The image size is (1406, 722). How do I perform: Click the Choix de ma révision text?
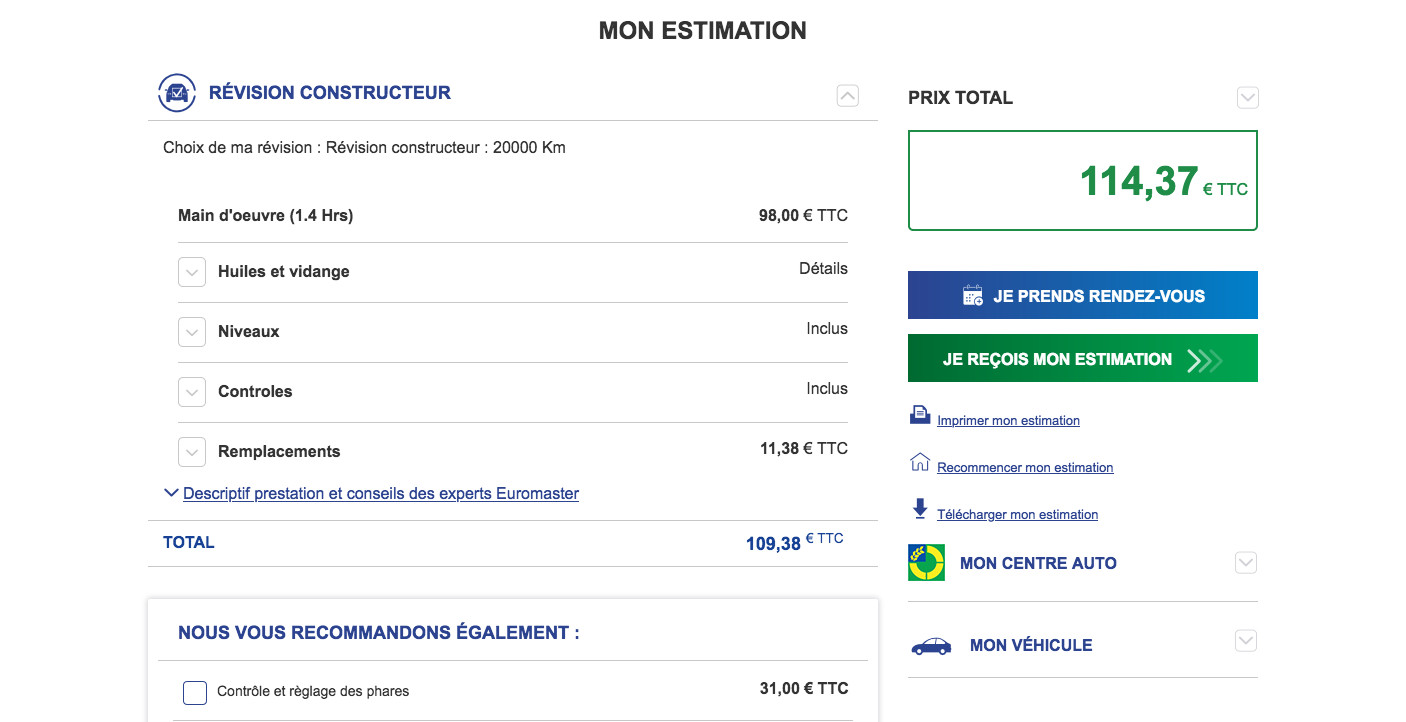point(364,148)
